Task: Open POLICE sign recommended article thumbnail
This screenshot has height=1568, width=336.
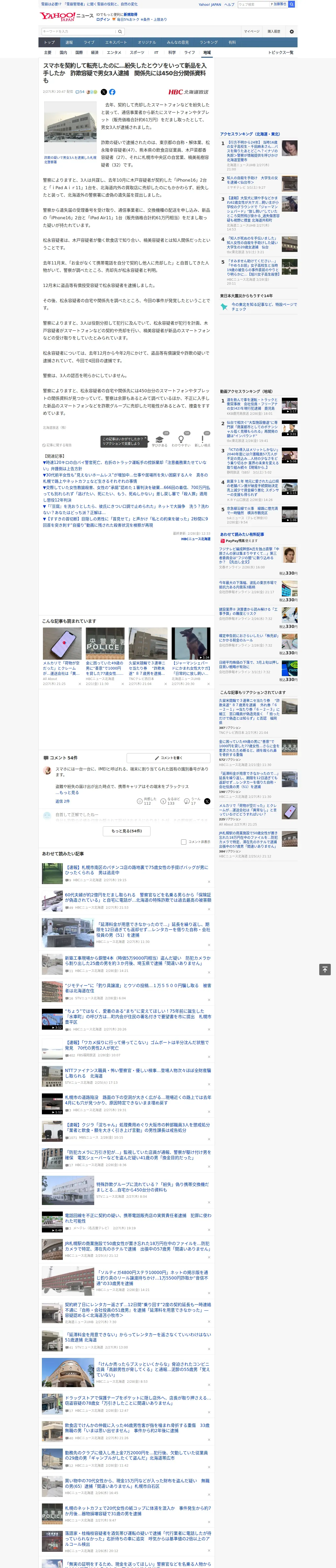Action: [105, 643]
